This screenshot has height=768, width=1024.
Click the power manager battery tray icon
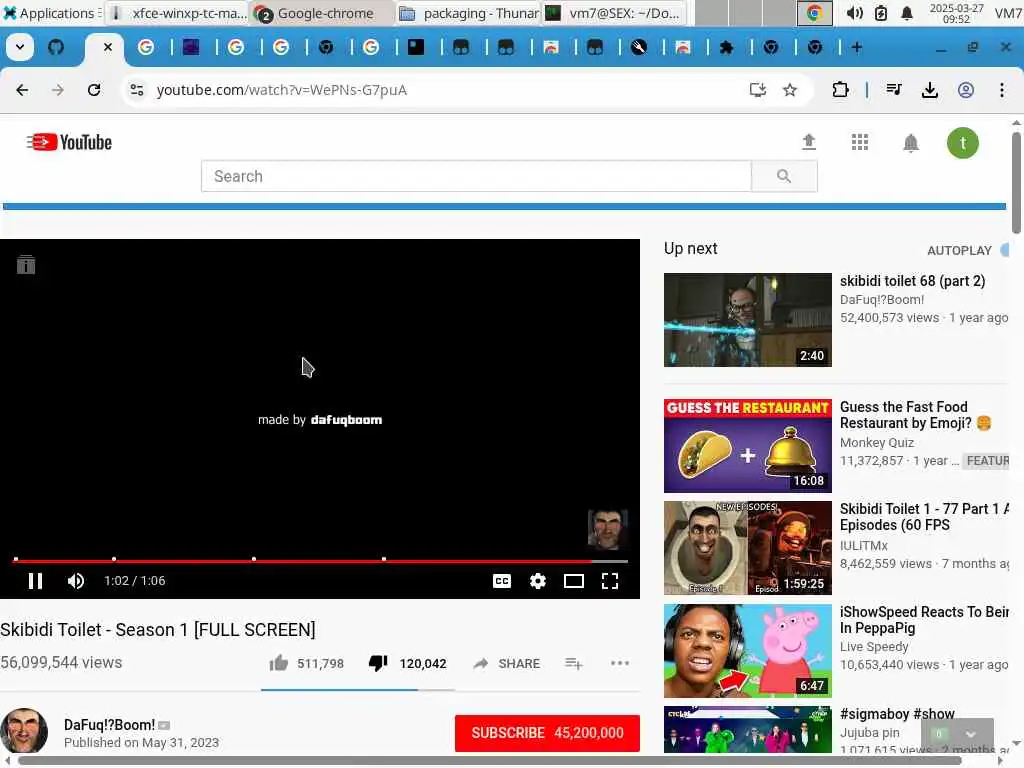[881, 13]
